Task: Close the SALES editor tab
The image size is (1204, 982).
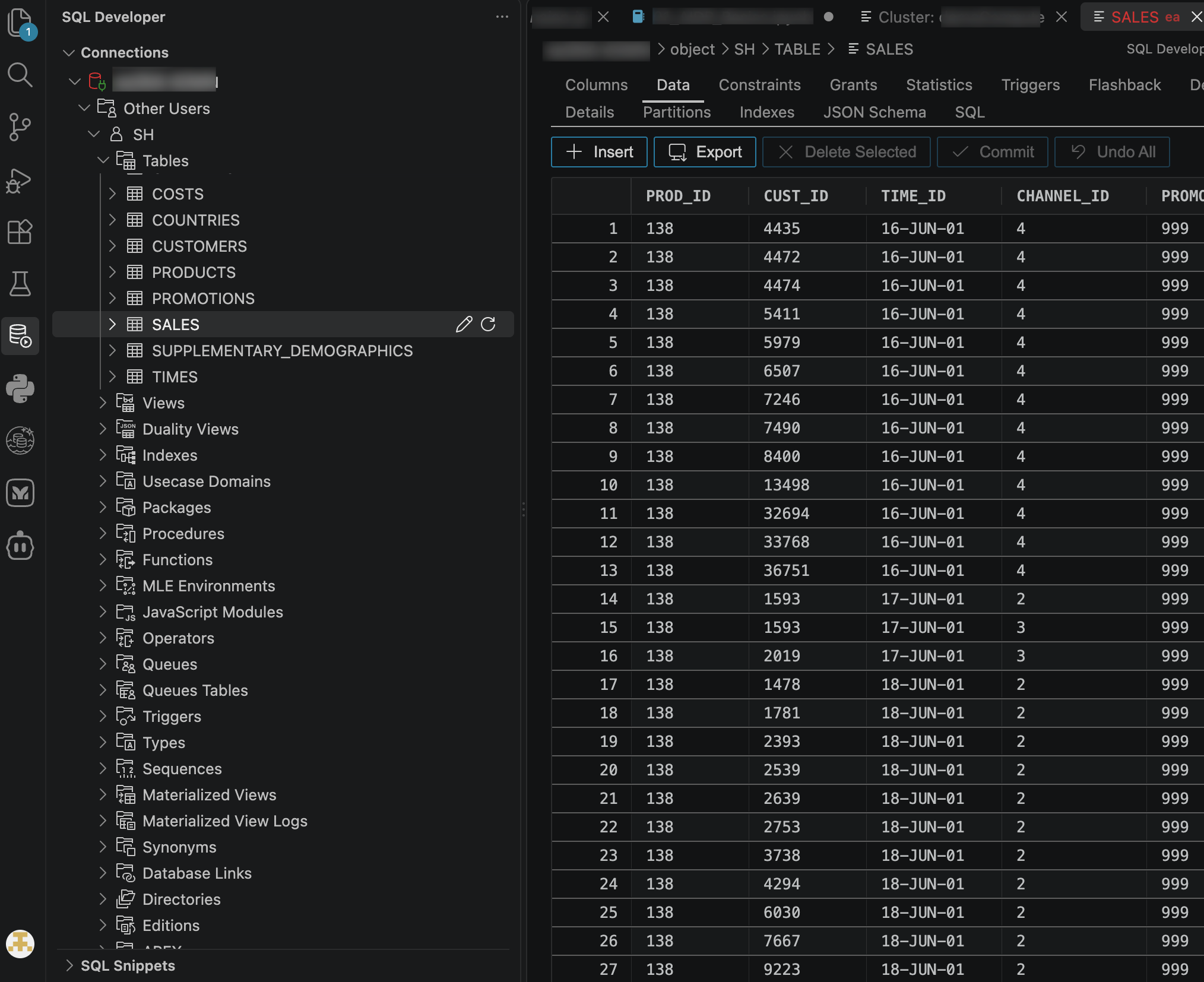Action: point(1196,17)
